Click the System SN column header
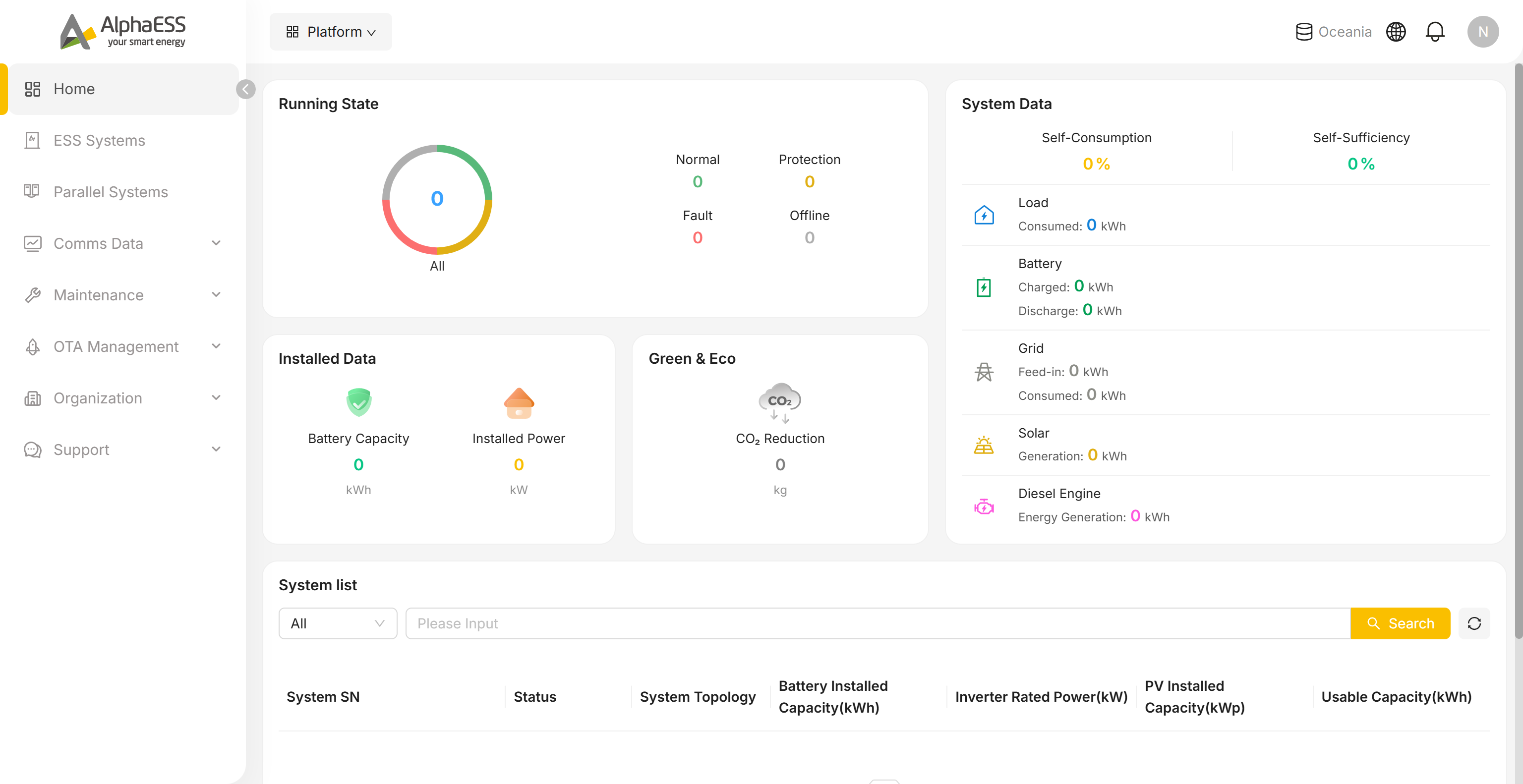 pos(323,697)
